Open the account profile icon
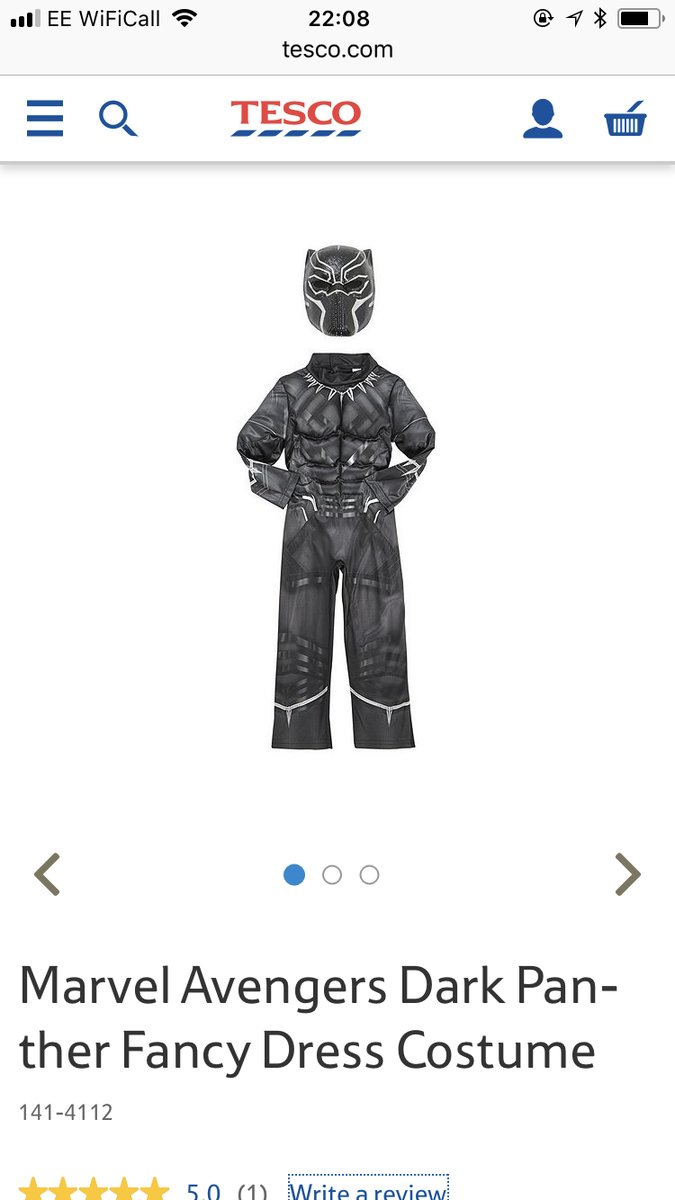Screen dimensions: 675x1200 [x=543, y=119]
